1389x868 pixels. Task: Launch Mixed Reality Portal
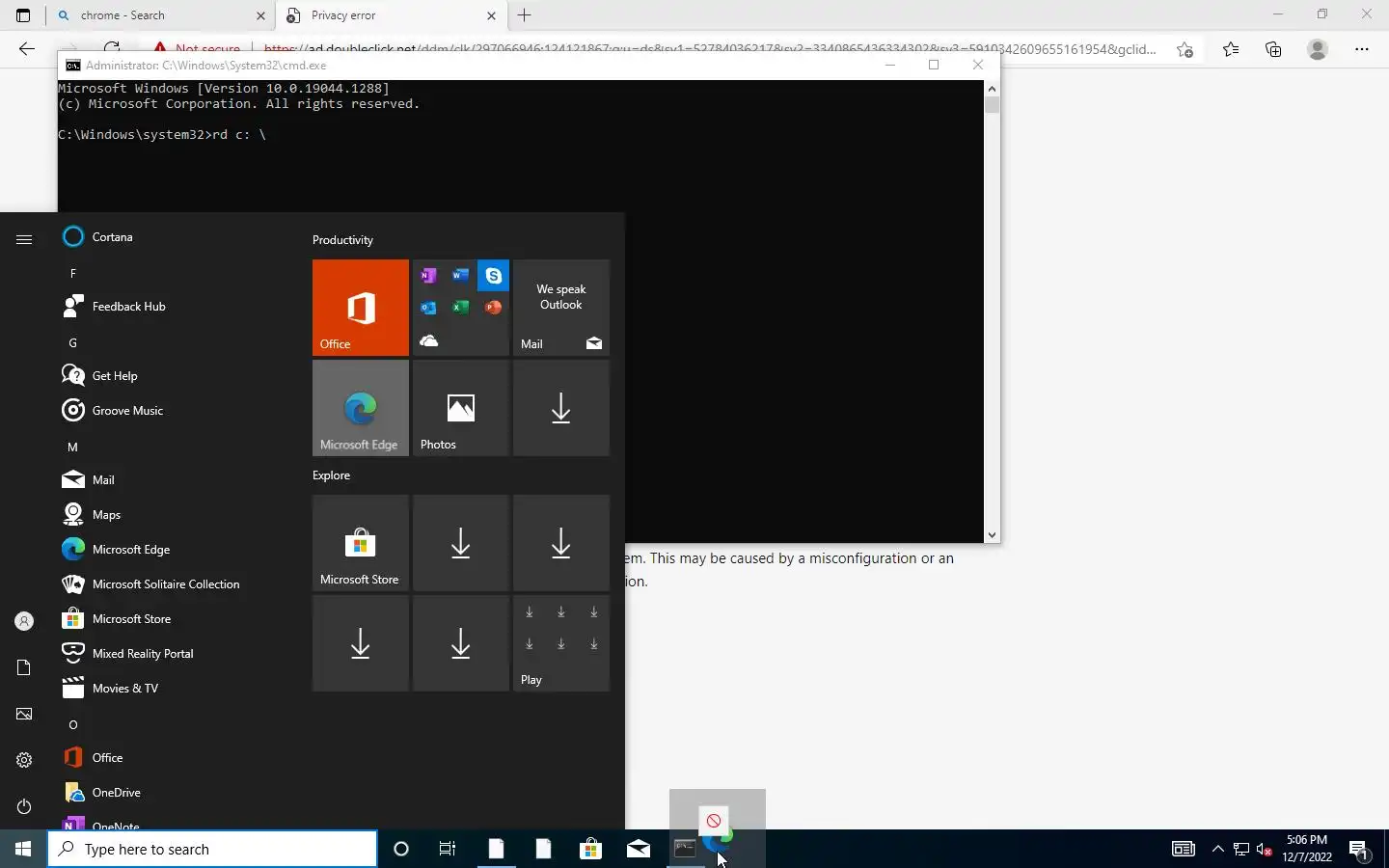[172, 654]
